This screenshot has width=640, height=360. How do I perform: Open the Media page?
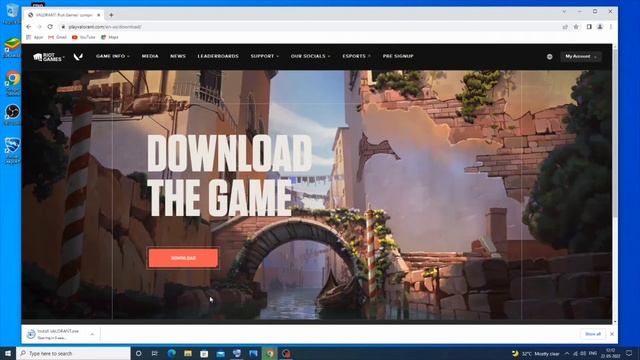point(150,56)
